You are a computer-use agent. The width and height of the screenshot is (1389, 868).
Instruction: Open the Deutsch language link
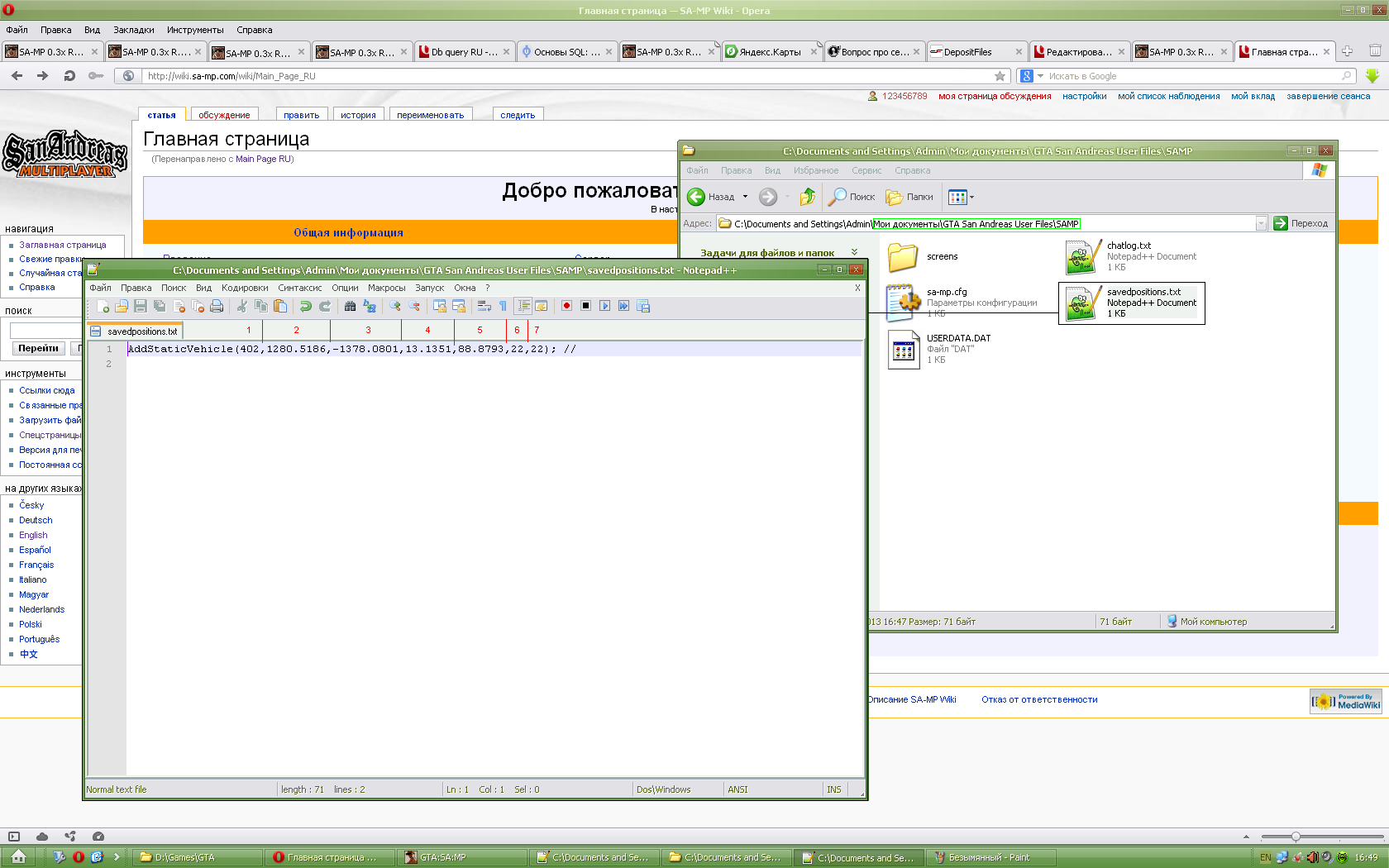tap(36, 521)
